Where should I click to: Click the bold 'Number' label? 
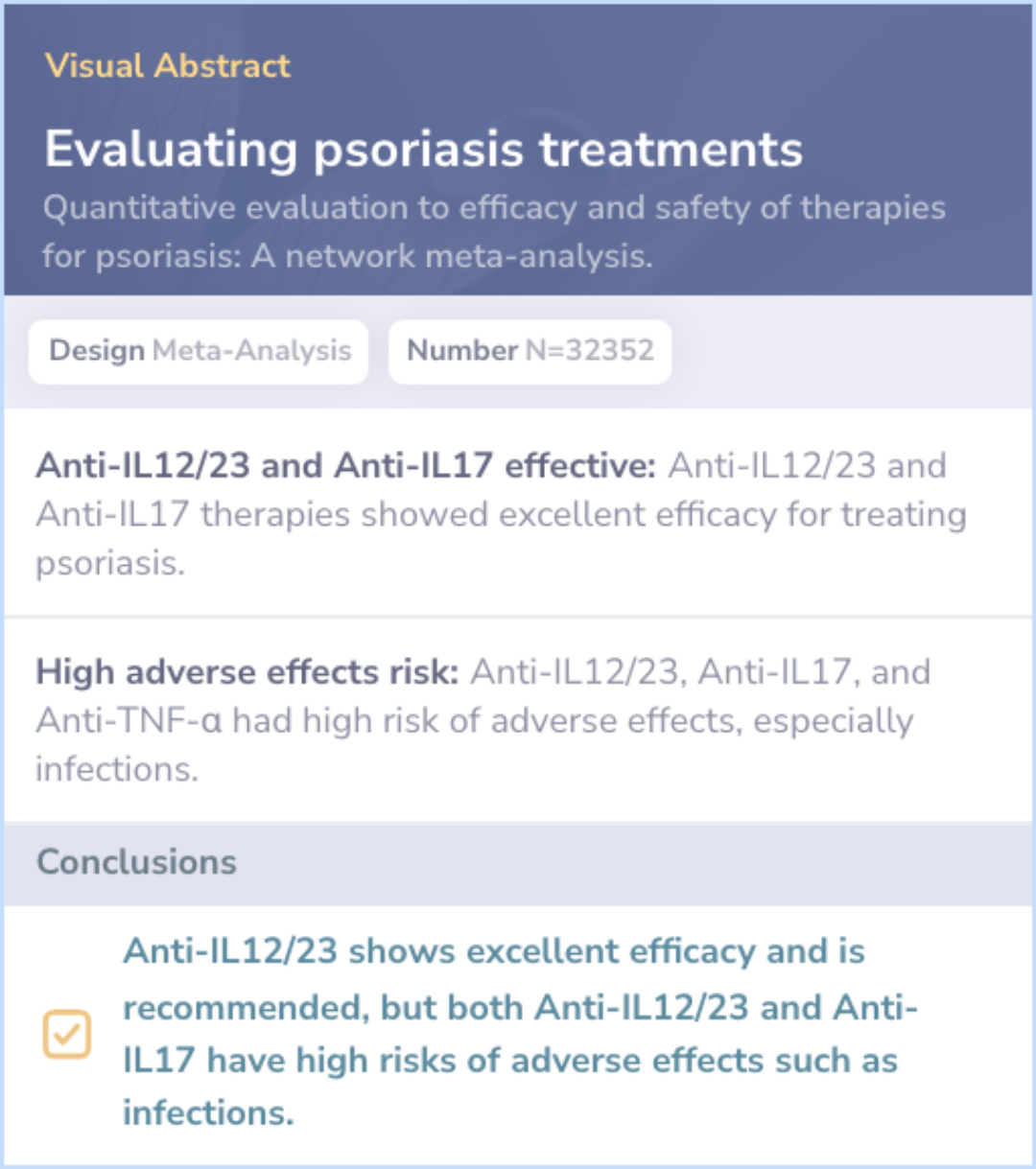point(462,350)
